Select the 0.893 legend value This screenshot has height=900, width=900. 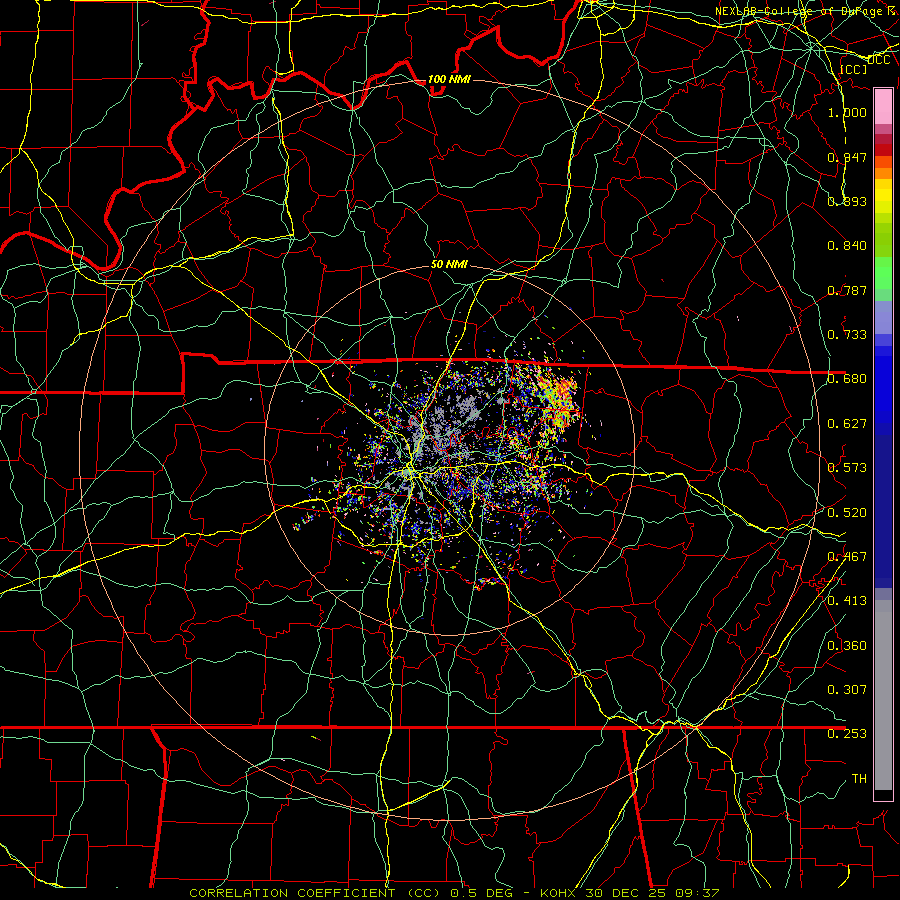click(847, 201)
